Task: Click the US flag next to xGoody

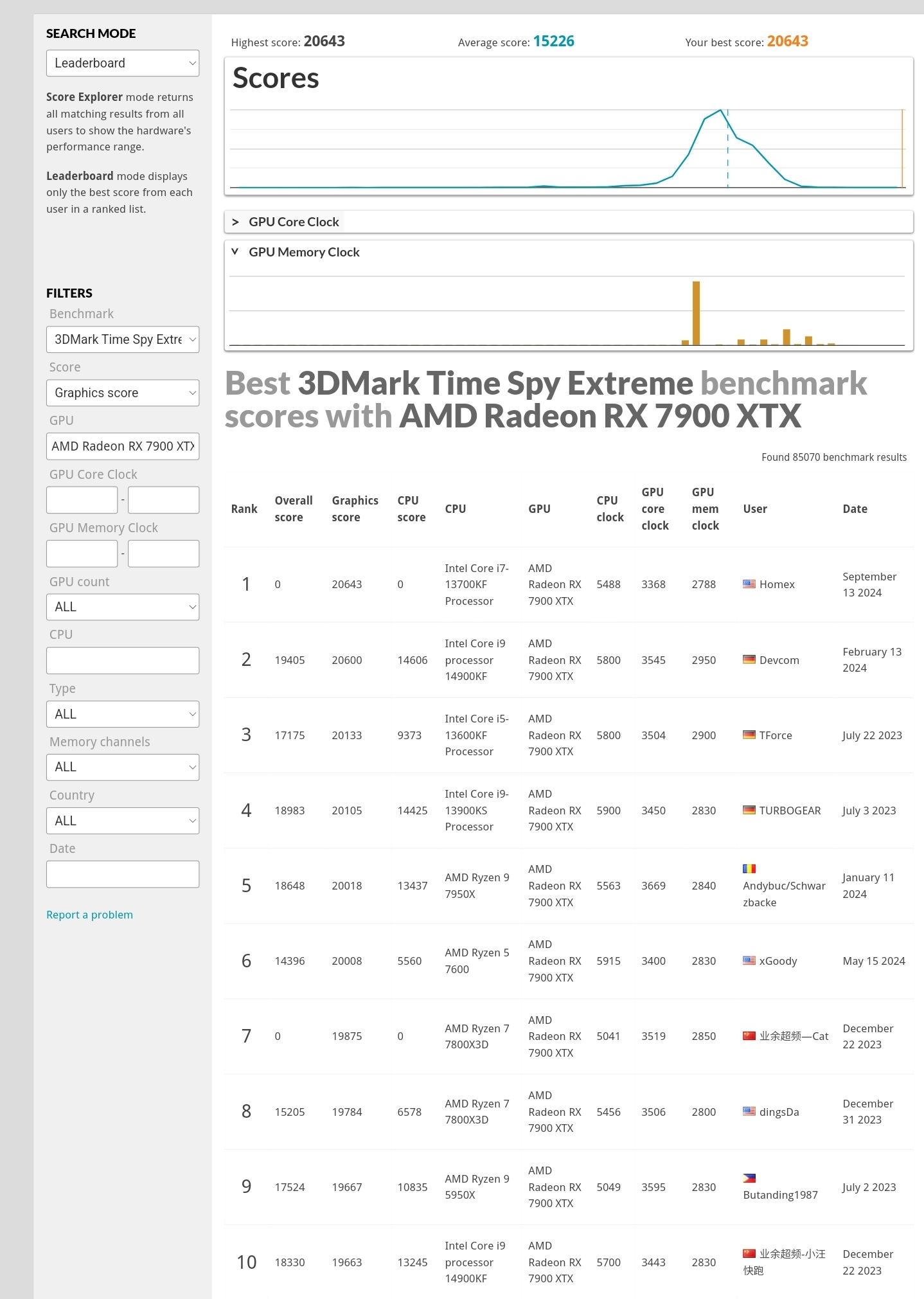Action: coord(749,960)
